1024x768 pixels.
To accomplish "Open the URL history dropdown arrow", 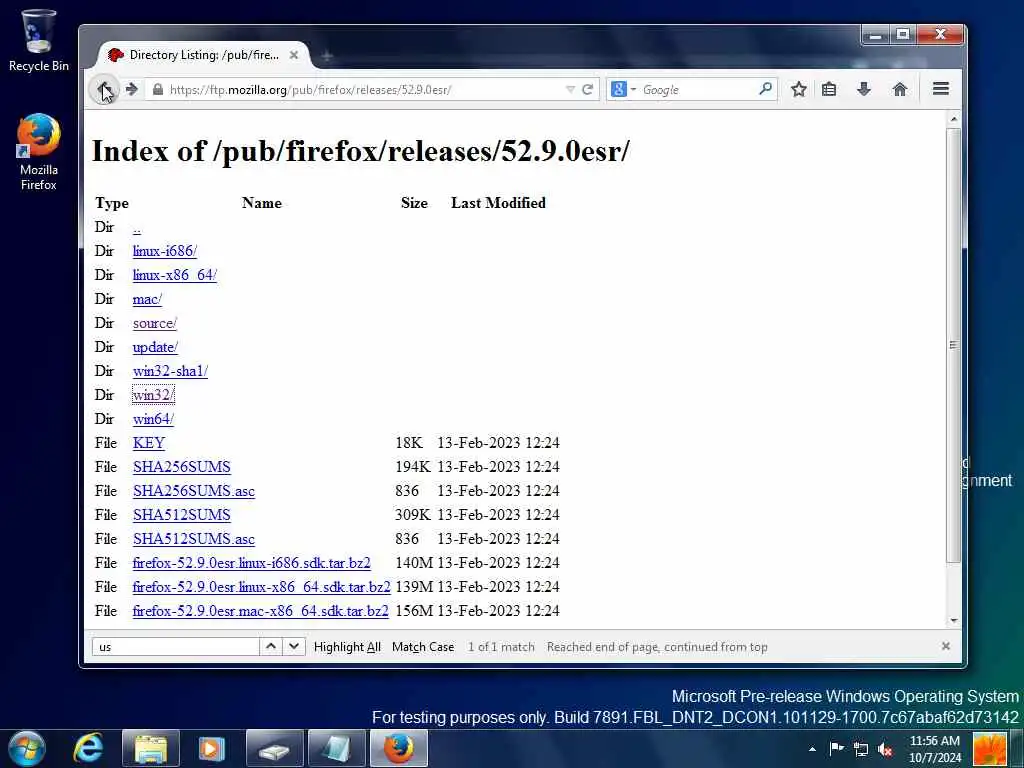I will coord(570,89).
